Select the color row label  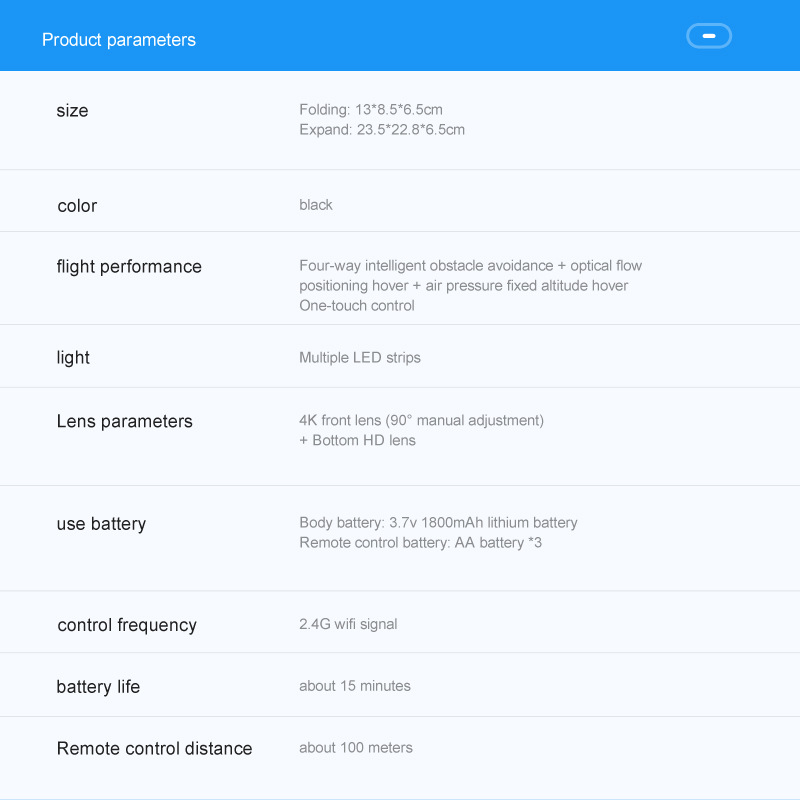pyautogui.click(x=77, y=206)
